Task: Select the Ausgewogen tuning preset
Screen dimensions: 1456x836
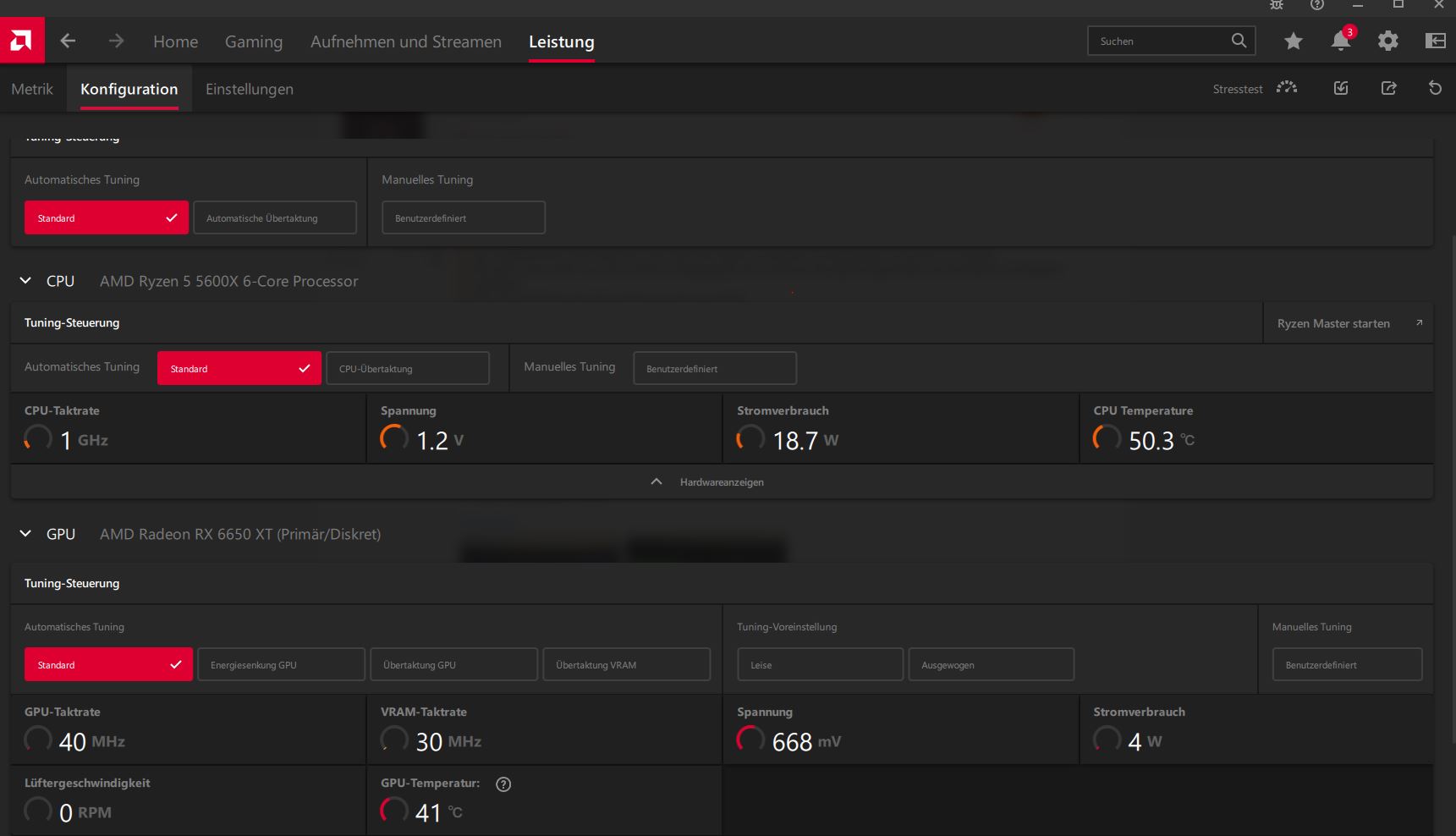Action: point(992,664)
